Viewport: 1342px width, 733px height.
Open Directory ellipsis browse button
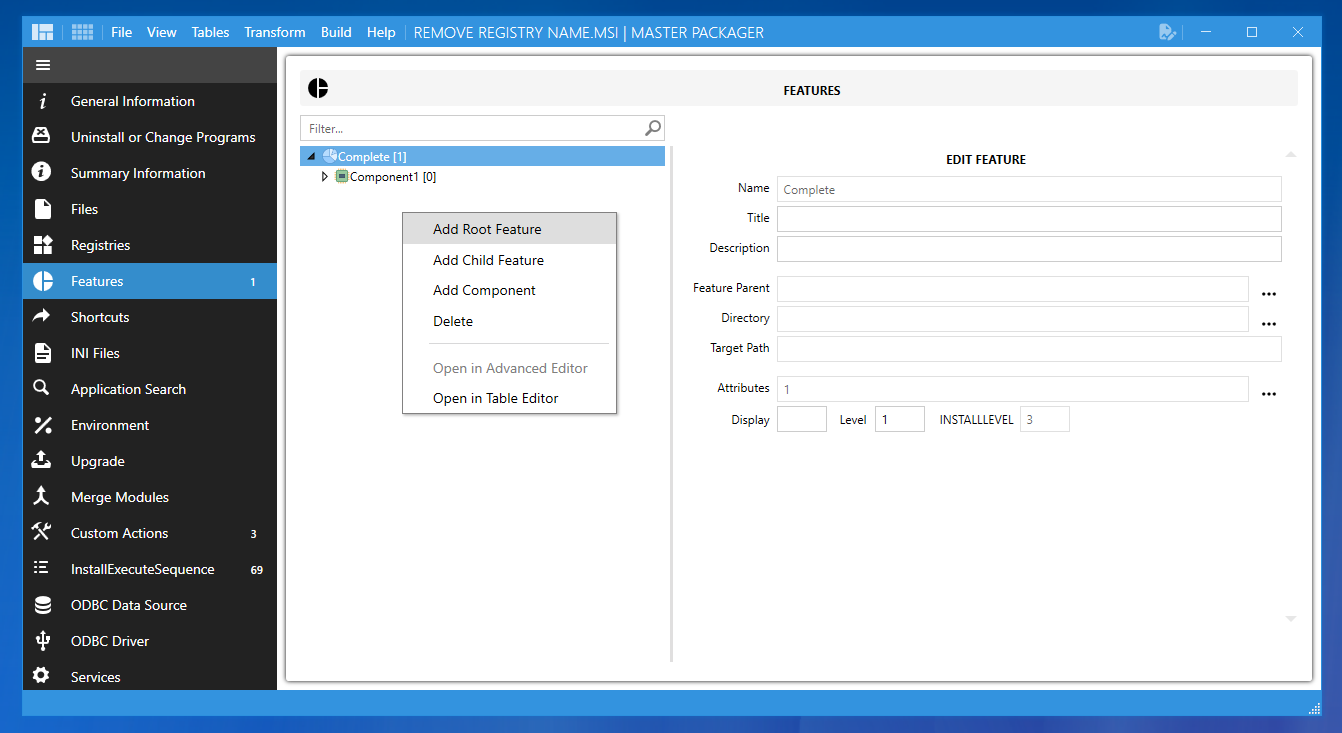coord(1269,324)
